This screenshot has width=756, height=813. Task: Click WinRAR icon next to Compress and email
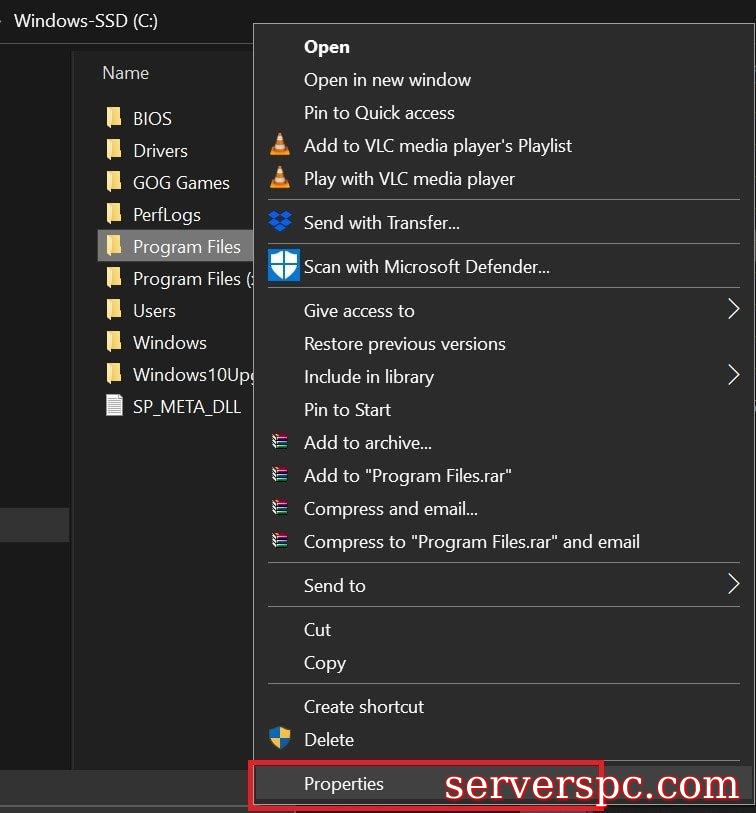(280, 509)
